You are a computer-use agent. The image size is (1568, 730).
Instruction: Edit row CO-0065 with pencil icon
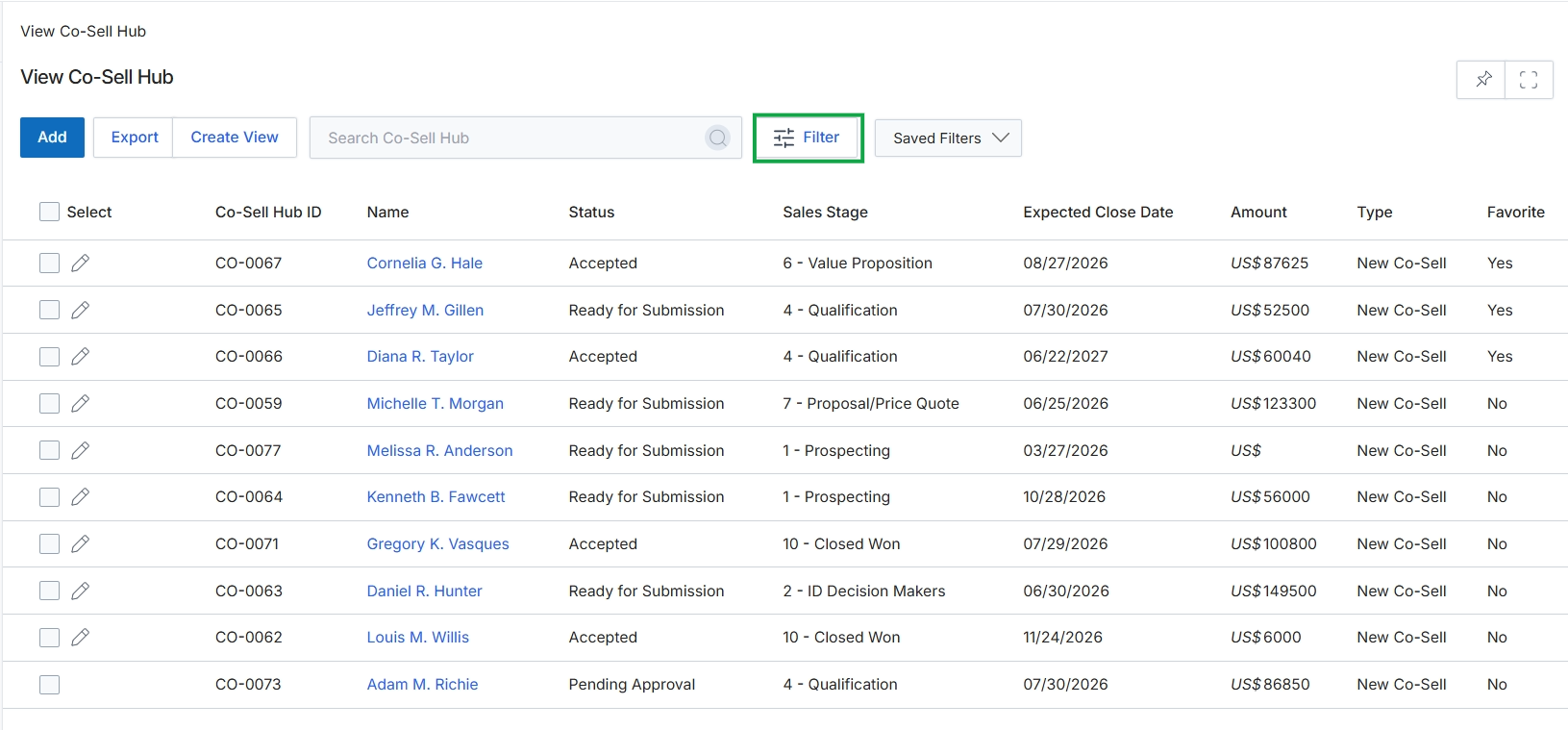(81, 310)
